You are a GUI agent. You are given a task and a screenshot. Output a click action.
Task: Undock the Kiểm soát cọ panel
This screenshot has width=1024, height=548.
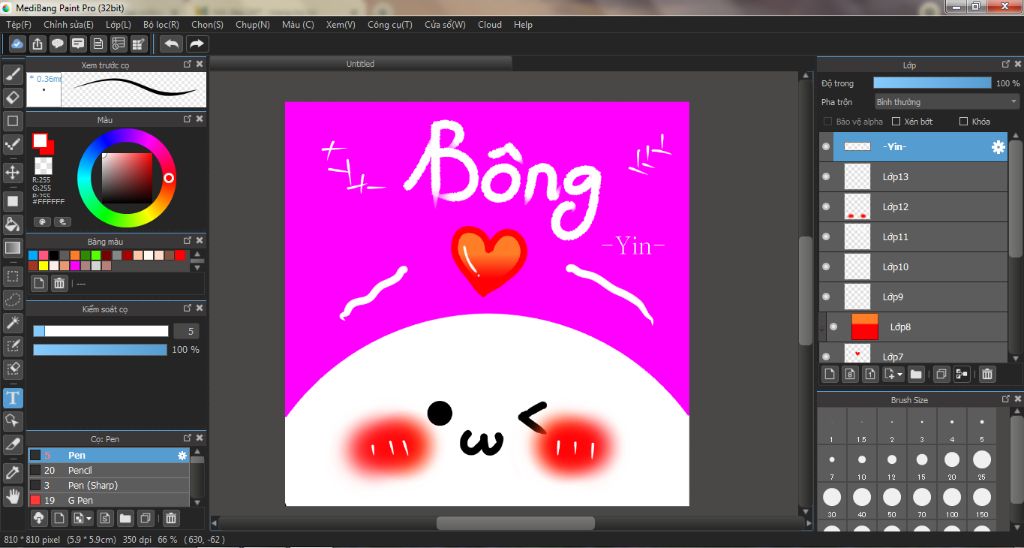tap(187, 308)
